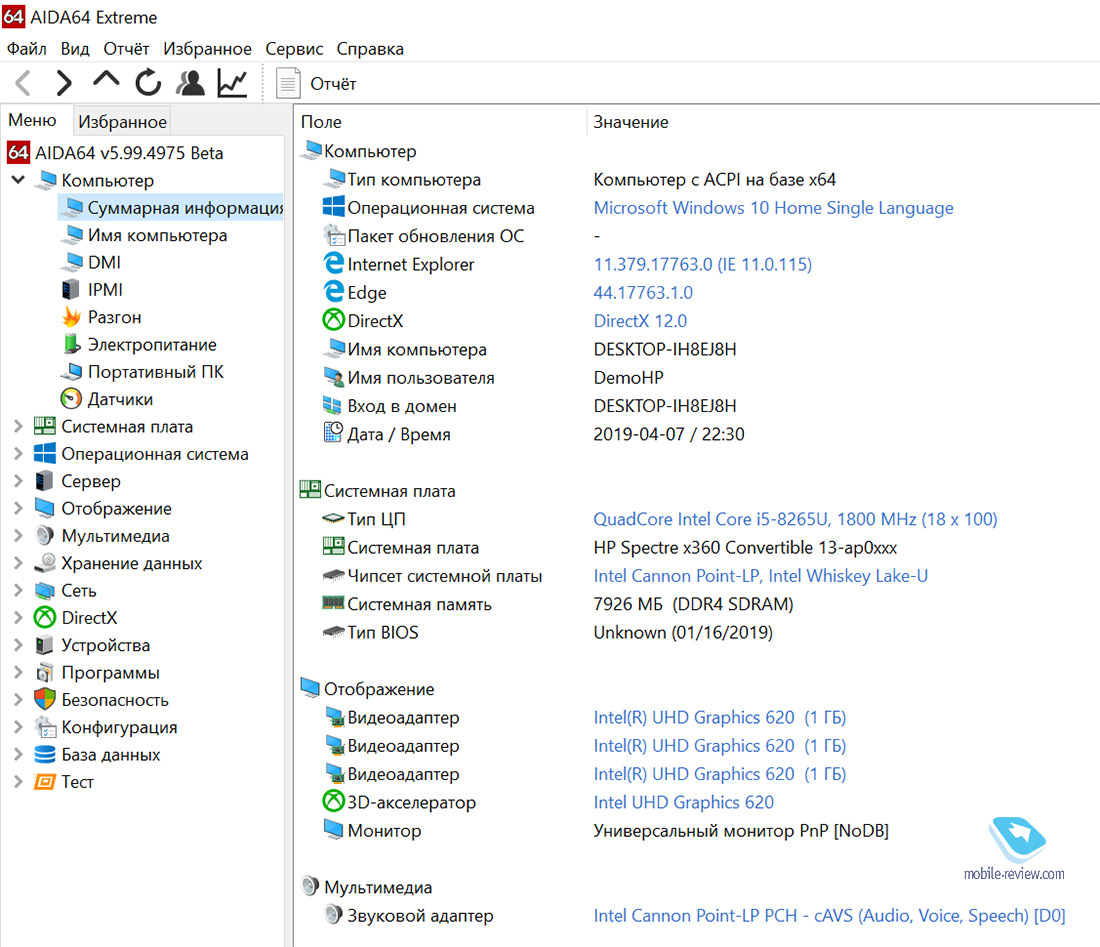This screenshot has height=947, width=1100.
Task: Switch to the Меню tab
Action: tap(32, 121)
